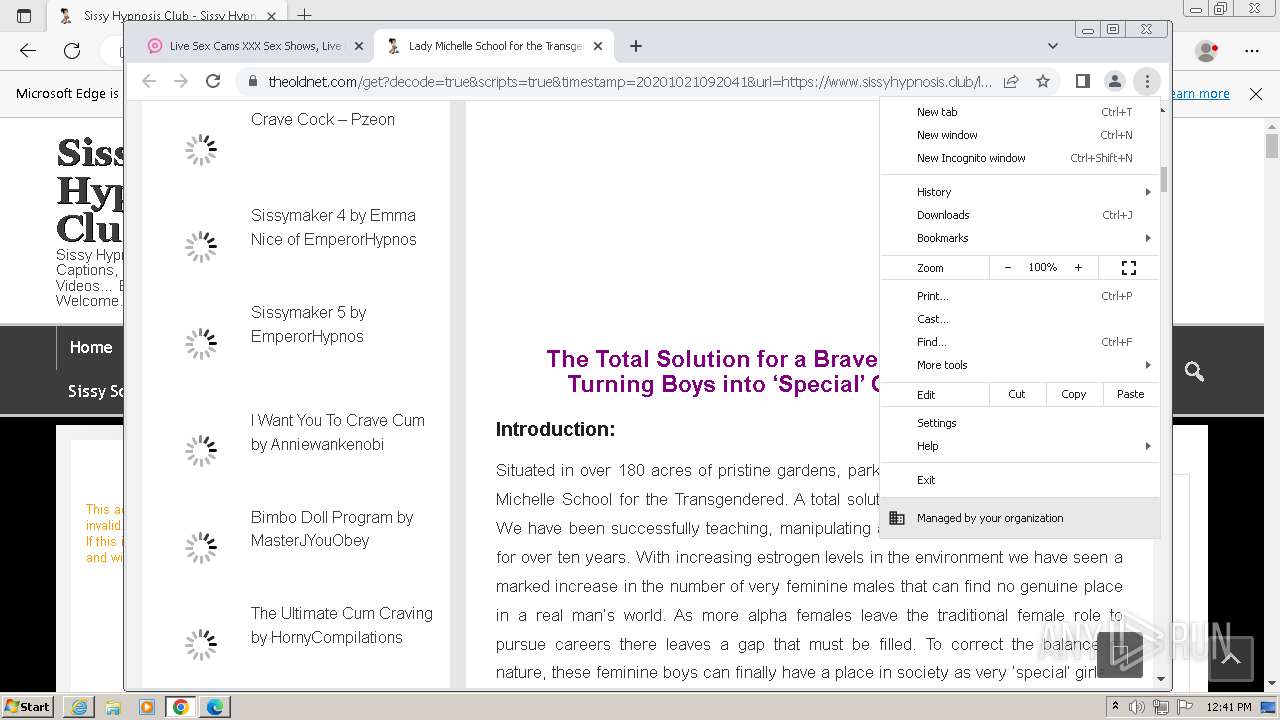Expand the History submenu
Screen dimensions: 1280x720
click(x=1020, y=192)
